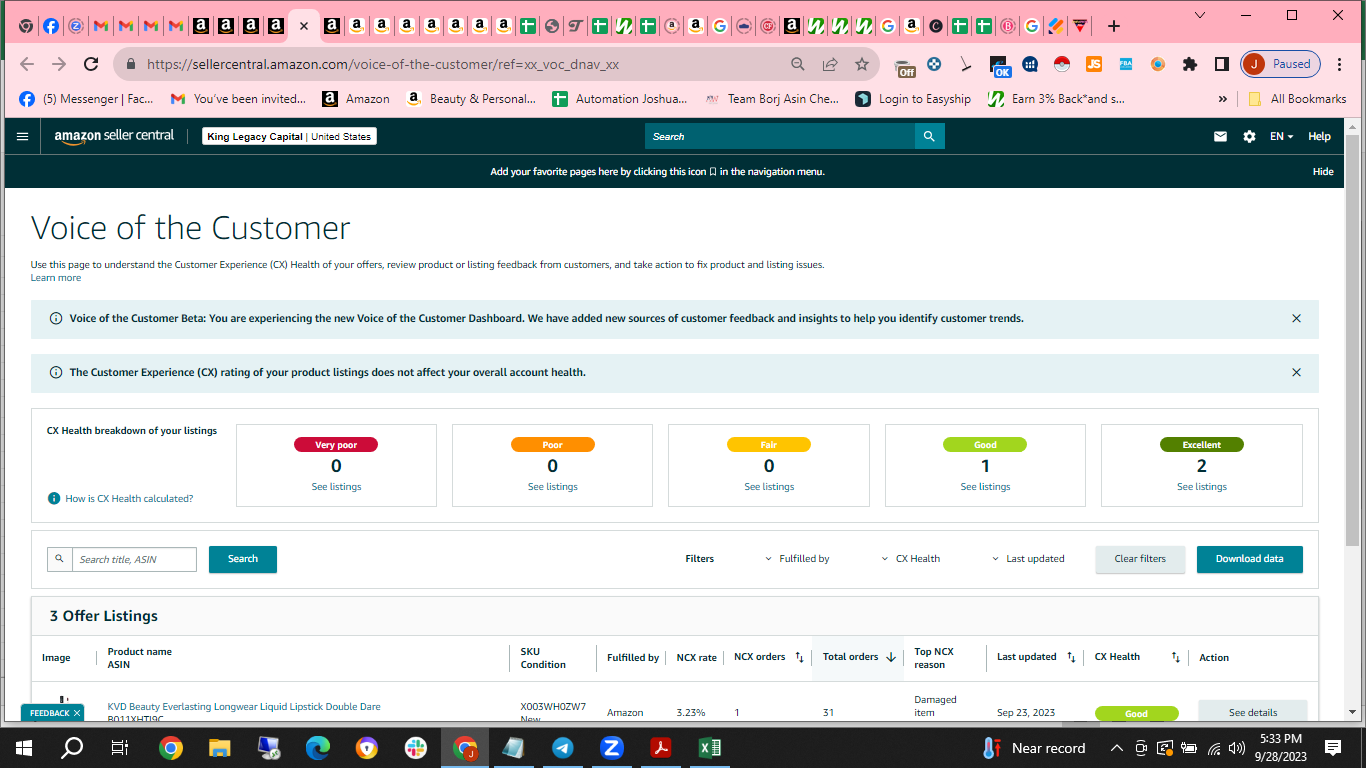The height and width of the screenshot is (768, 1366).
Task: Dismiss the CX rating account health banner
Action: pos(1296,372)
